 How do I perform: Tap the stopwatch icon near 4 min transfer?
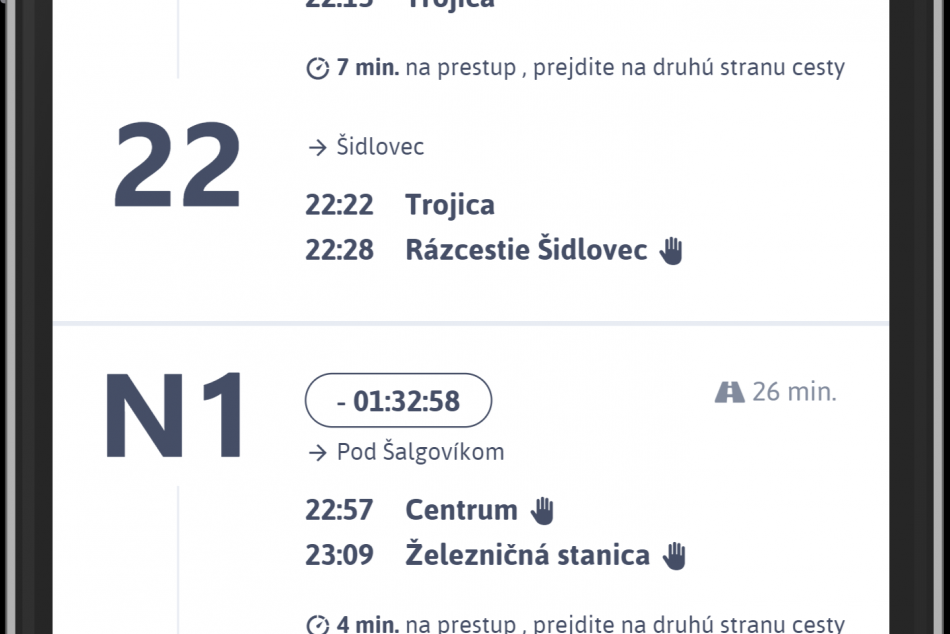(x=316, y=624)
